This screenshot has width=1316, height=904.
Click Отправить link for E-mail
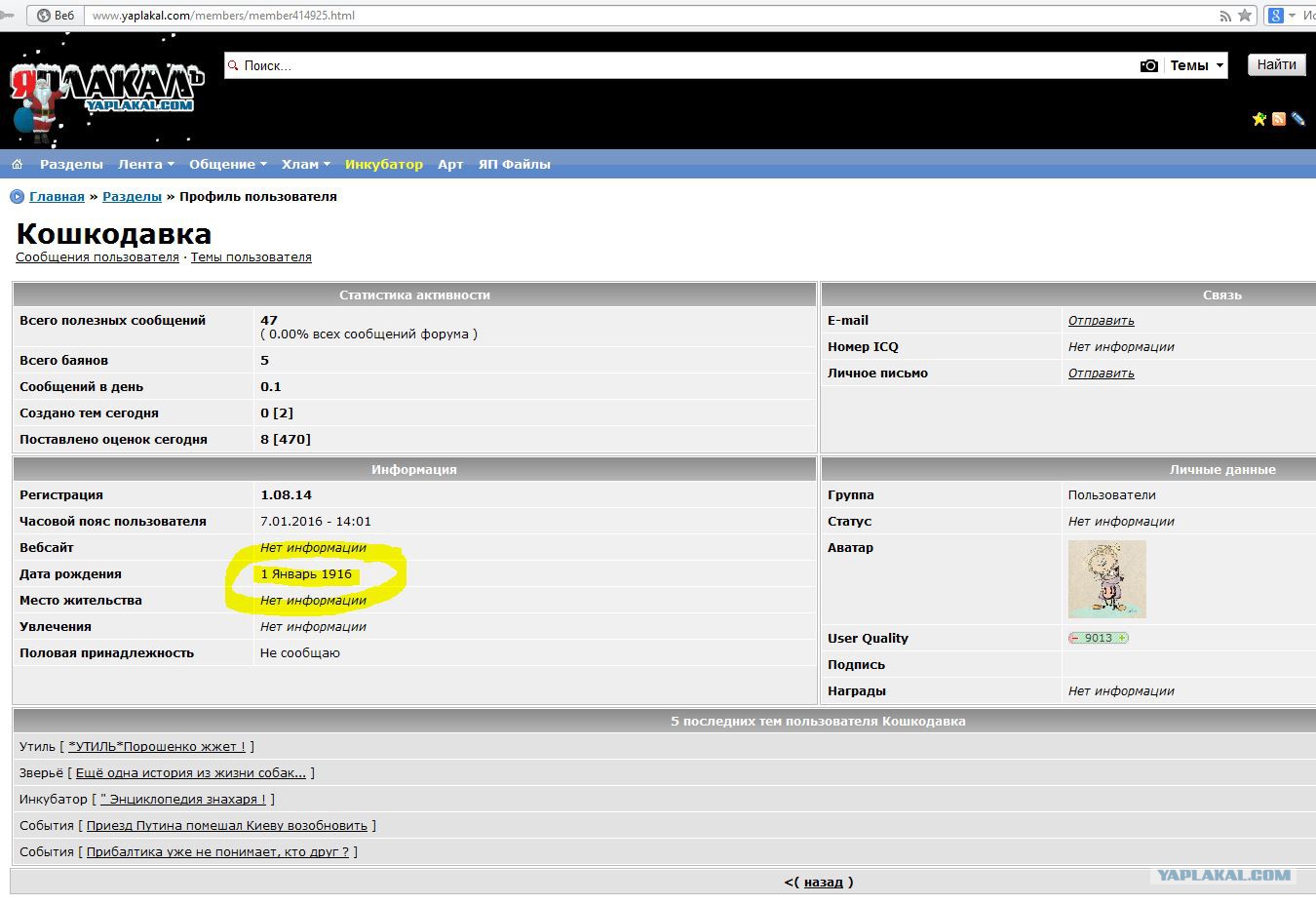(x=1101, y=320)
